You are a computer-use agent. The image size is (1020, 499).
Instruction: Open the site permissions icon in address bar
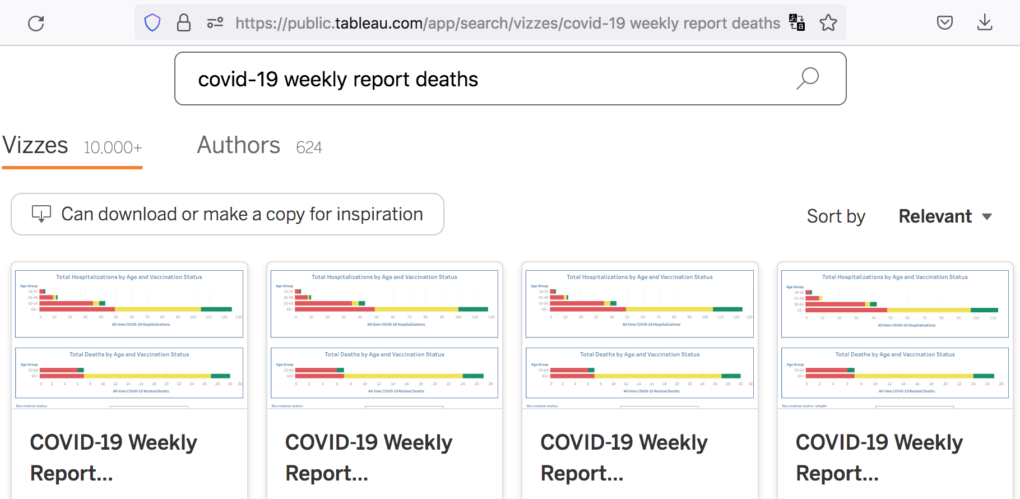[215, 22]
